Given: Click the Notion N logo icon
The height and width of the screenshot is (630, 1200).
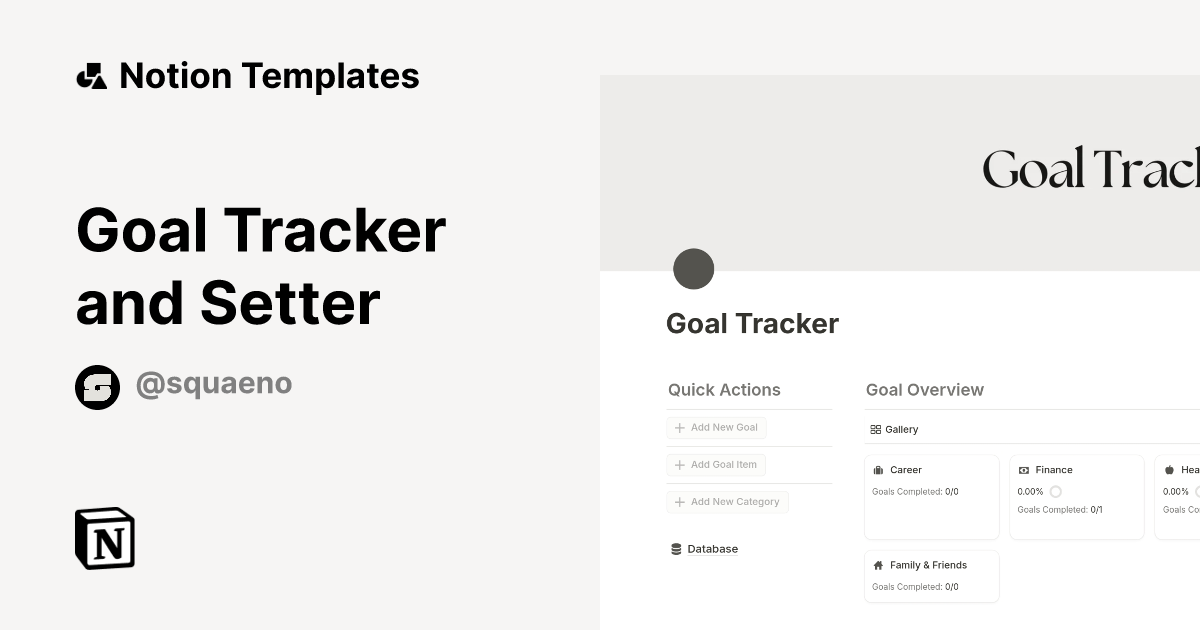Looking at the screenshot, I should click(104, 539).
